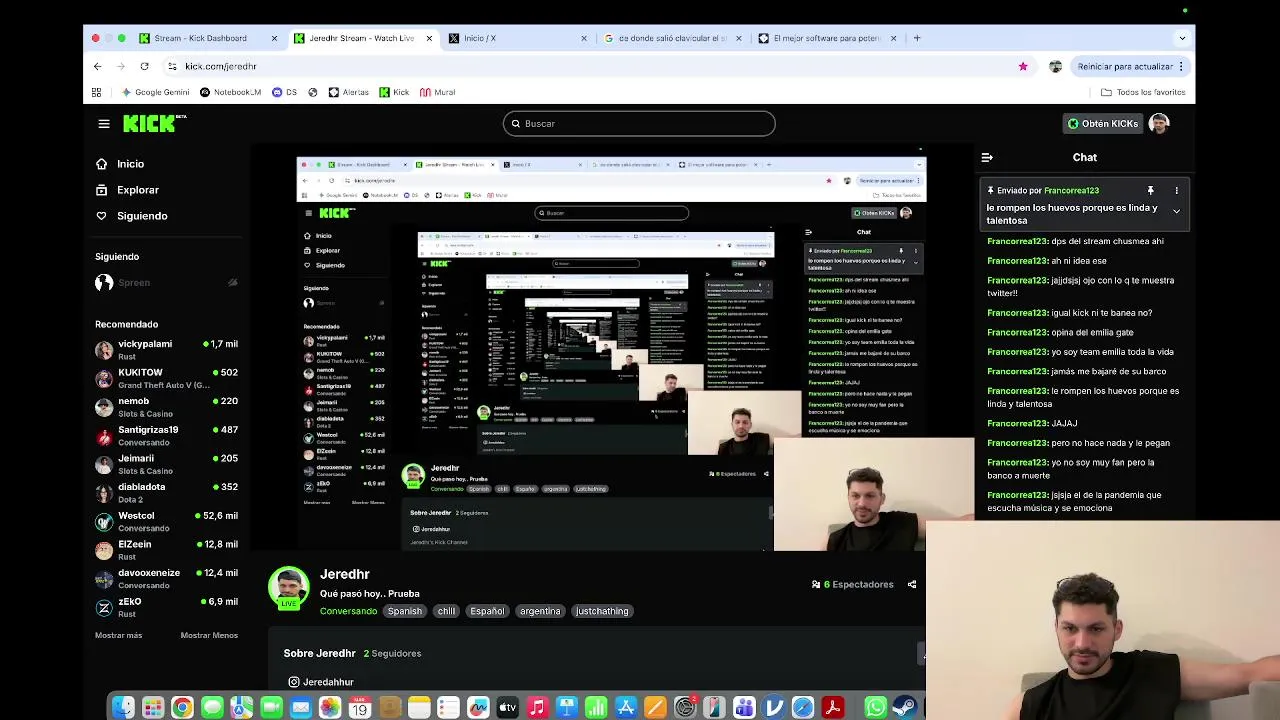Open a new browser tab
Screen dimensions: 1280x720
(917, 38)
